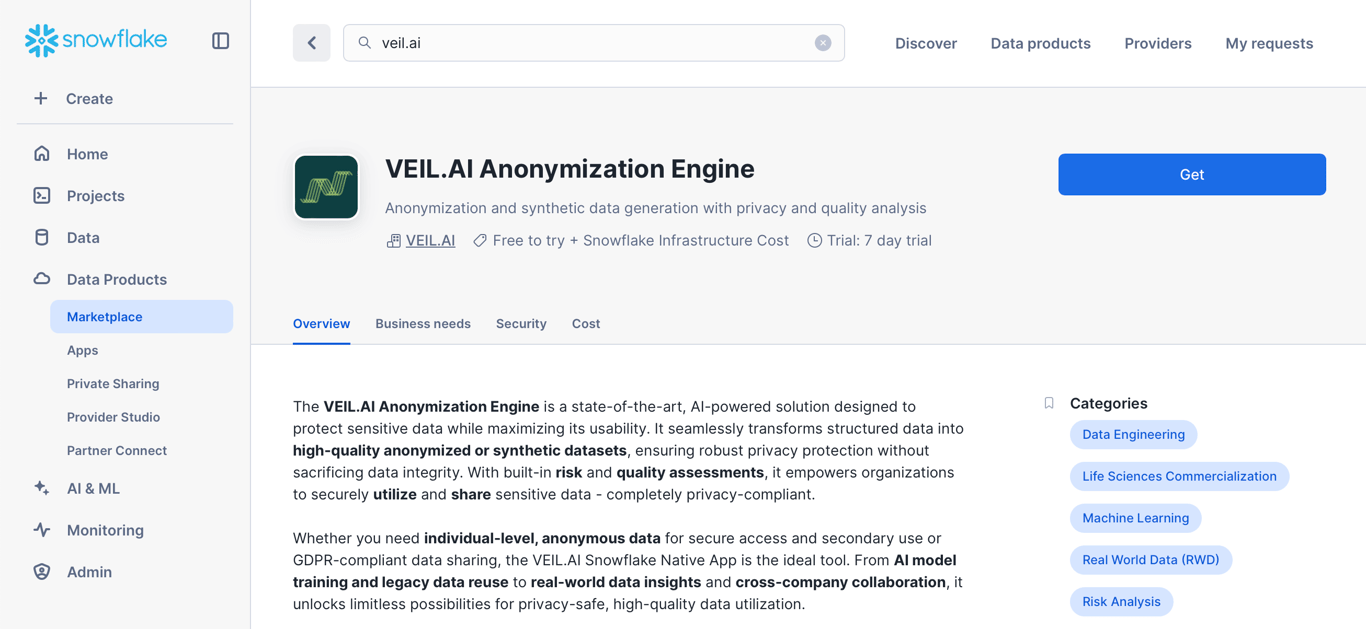Click the VEIL.AI app logo thumbnail
Image resolution: width=1366 pixels, height=629 pixels.
327,187
